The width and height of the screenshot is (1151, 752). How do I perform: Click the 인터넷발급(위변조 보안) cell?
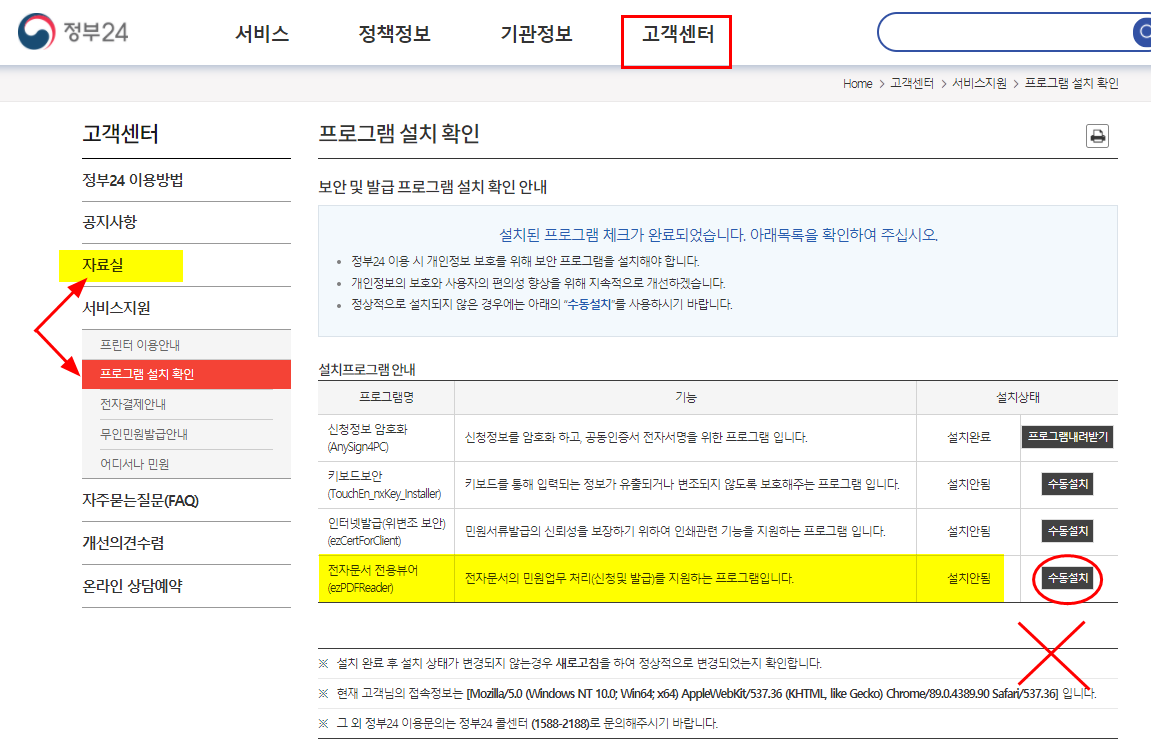point(386,532)
